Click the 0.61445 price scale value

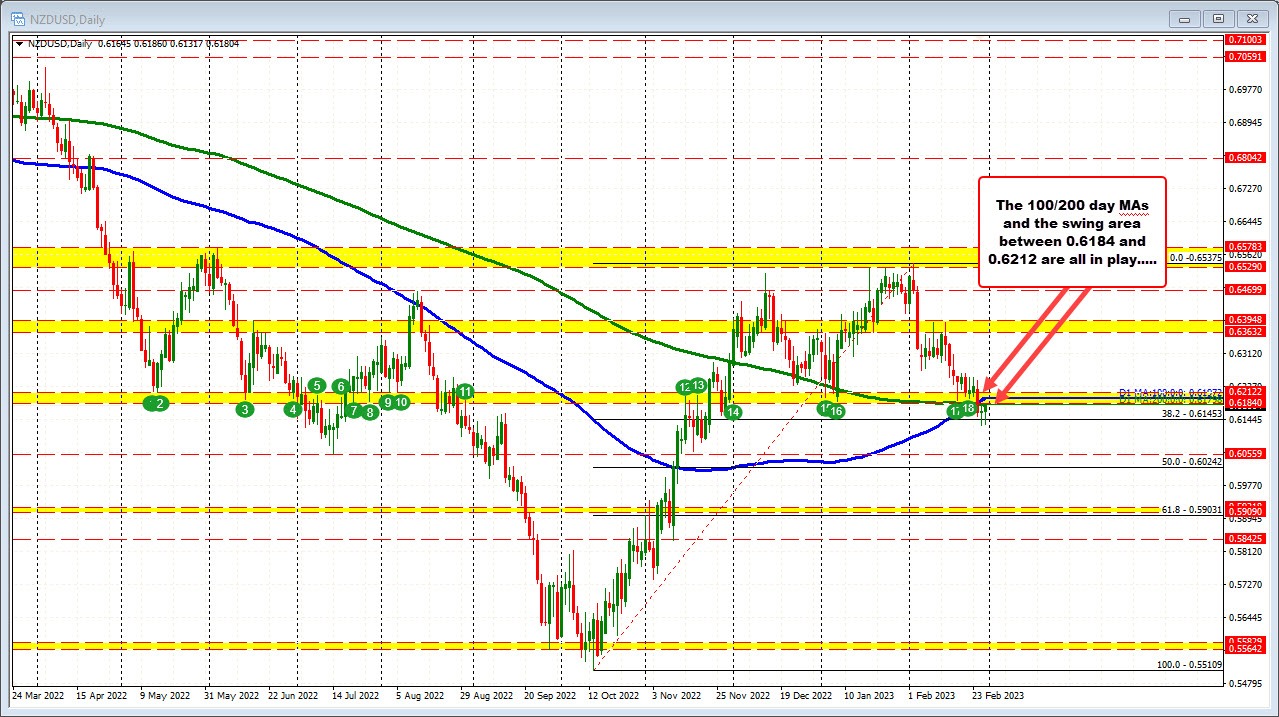tap(1246, 419)
